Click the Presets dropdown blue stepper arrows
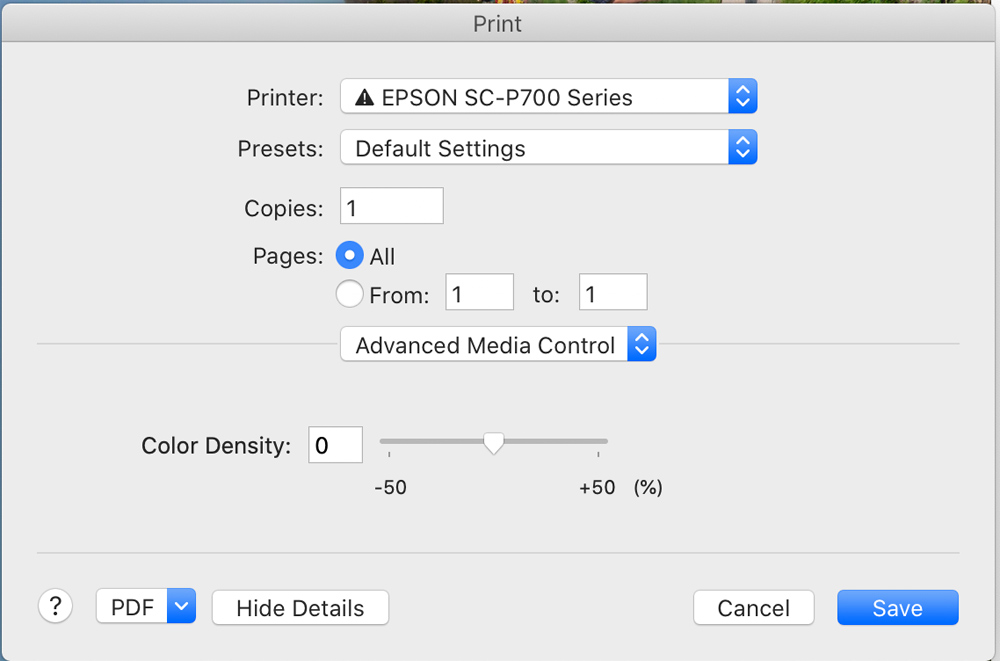 tap(742, 149)
